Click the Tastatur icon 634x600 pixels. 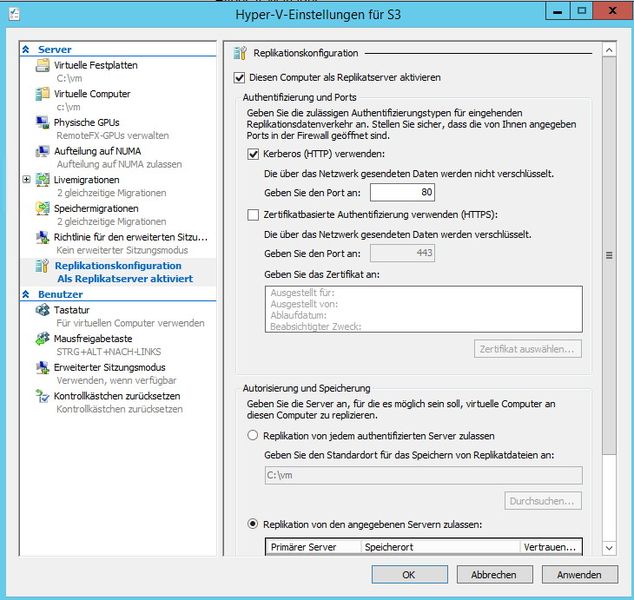tap(42, 310)
